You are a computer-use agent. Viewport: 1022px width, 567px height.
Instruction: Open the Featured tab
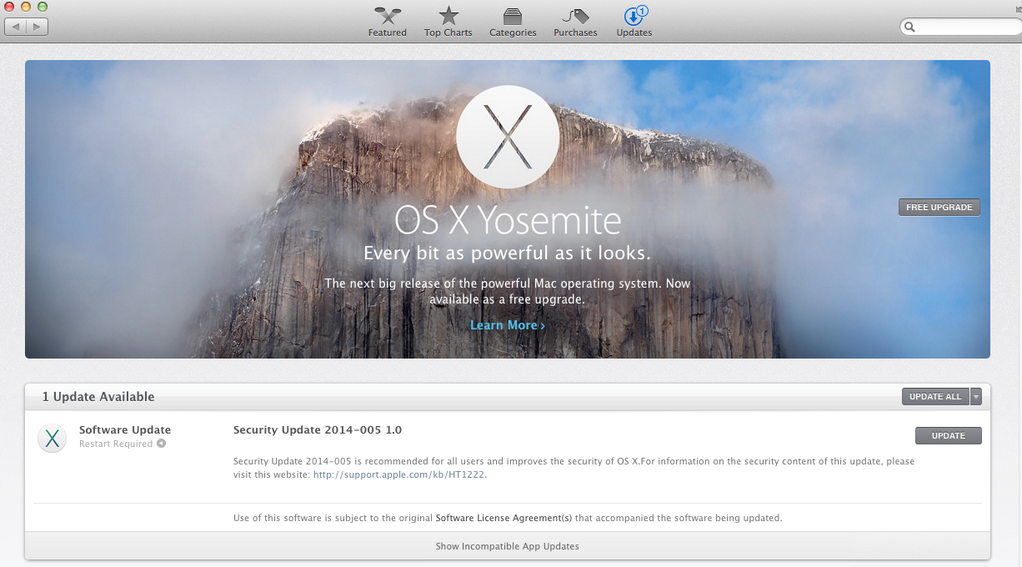click(x=387, y=22)
